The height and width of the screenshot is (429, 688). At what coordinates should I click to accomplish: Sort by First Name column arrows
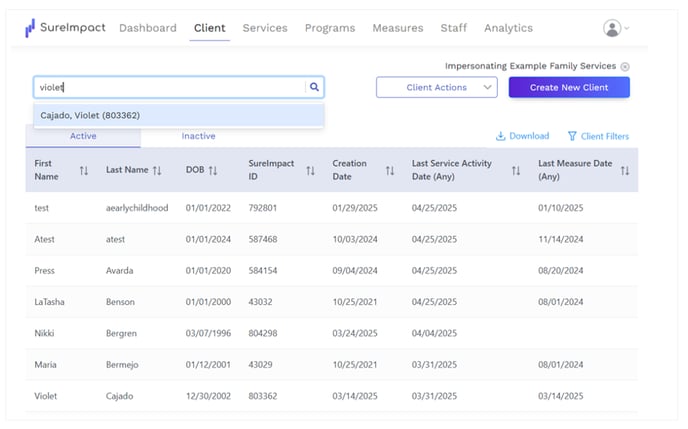pyautogui.click(x=84, y=171)
